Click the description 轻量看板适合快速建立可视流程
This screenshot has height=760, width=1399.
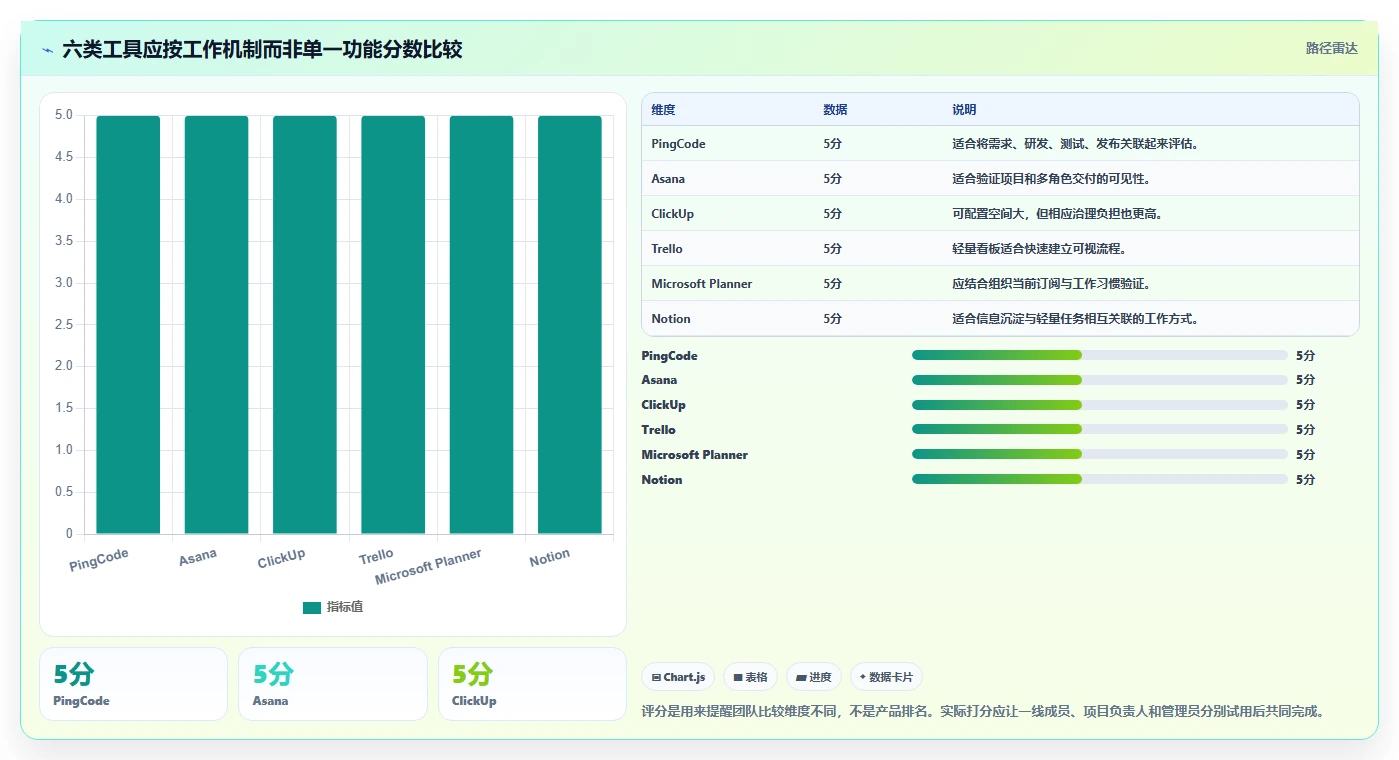[x=1039, y=249]
